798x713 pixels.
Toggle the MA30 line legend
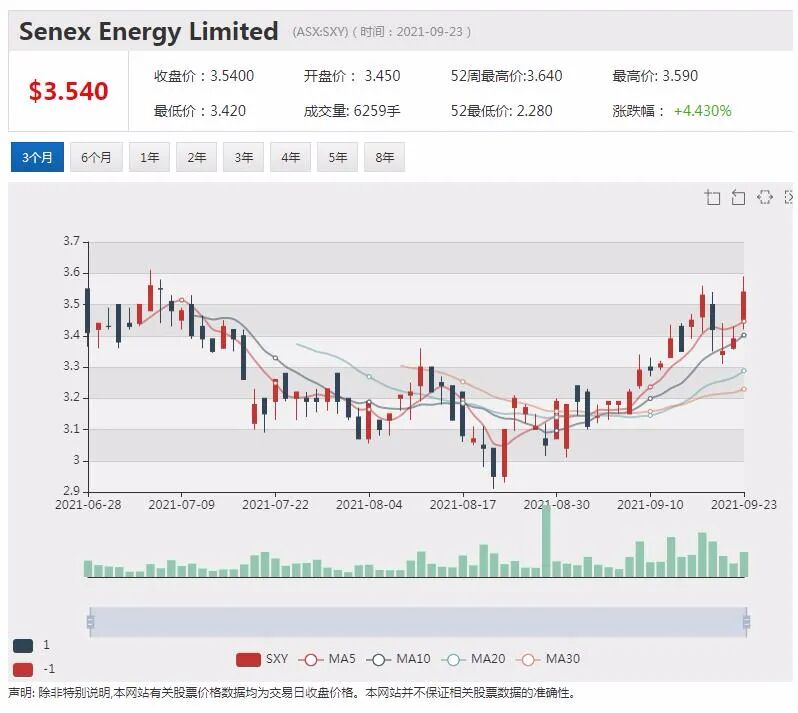548,659
